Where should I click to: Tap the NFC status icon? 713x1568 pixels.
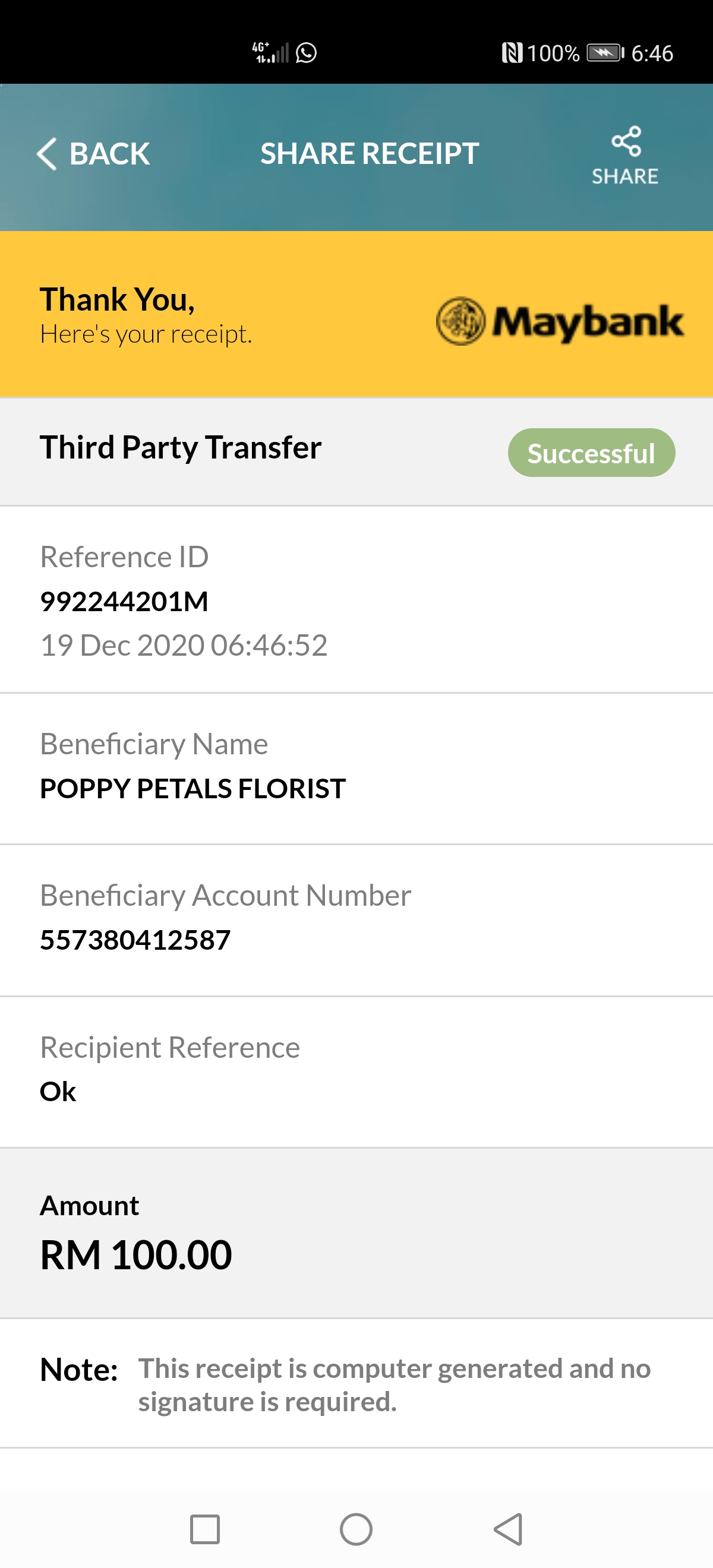point(512,53)
